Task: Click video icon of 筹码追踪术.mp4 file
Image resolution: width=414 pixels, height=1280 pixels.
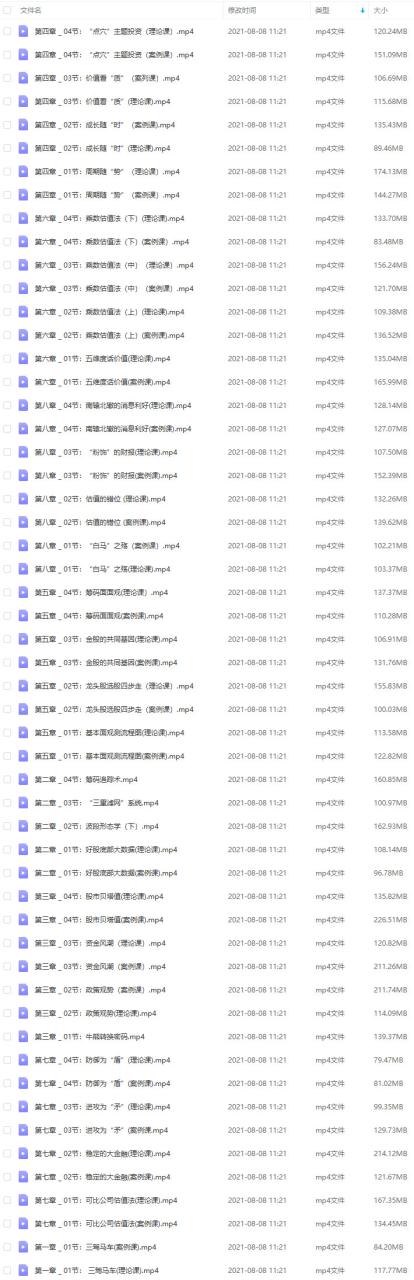Action: tap(23, 779)
